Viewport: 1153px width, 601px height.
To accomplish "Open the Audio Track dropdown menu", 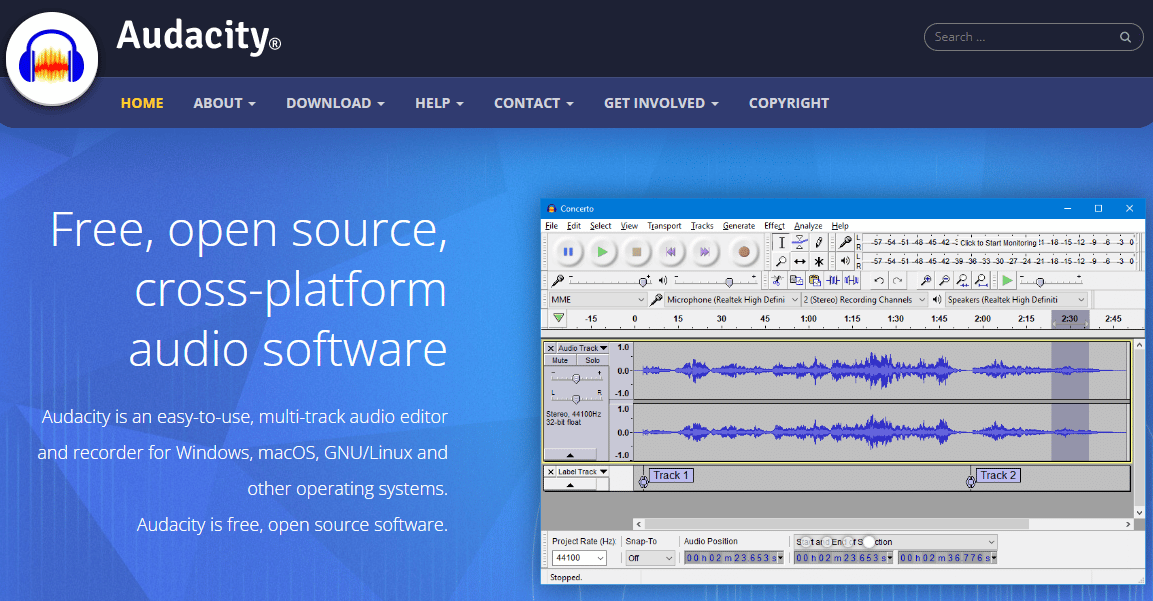I will [x=582, y=348].
